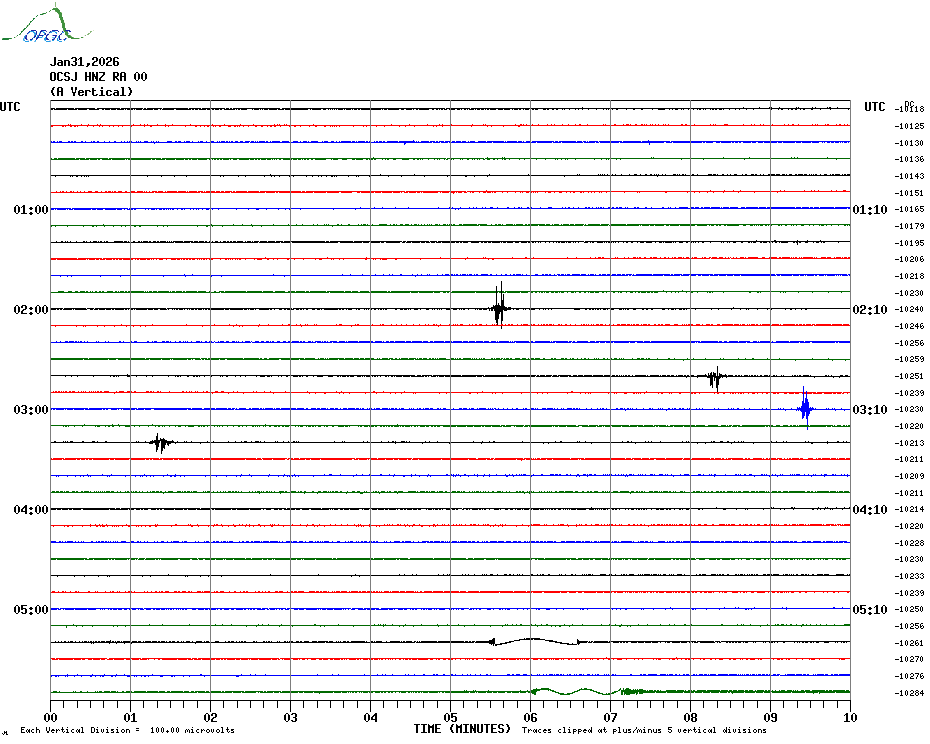The image size is (930, 744).
Task: Click the 00 minute axis label
Action: coord(50,717)
